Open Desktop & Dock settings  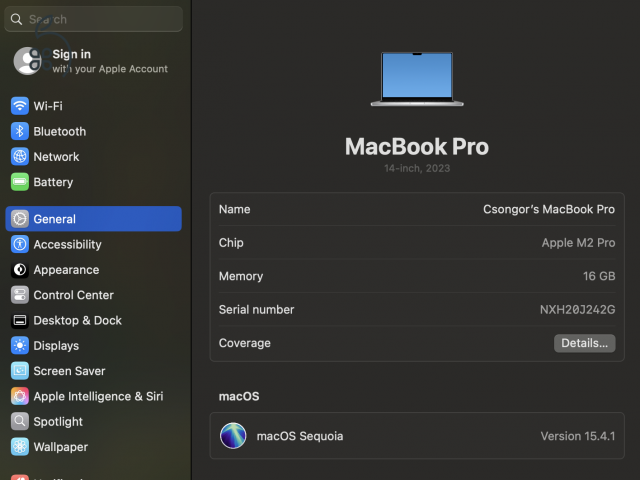93,320
